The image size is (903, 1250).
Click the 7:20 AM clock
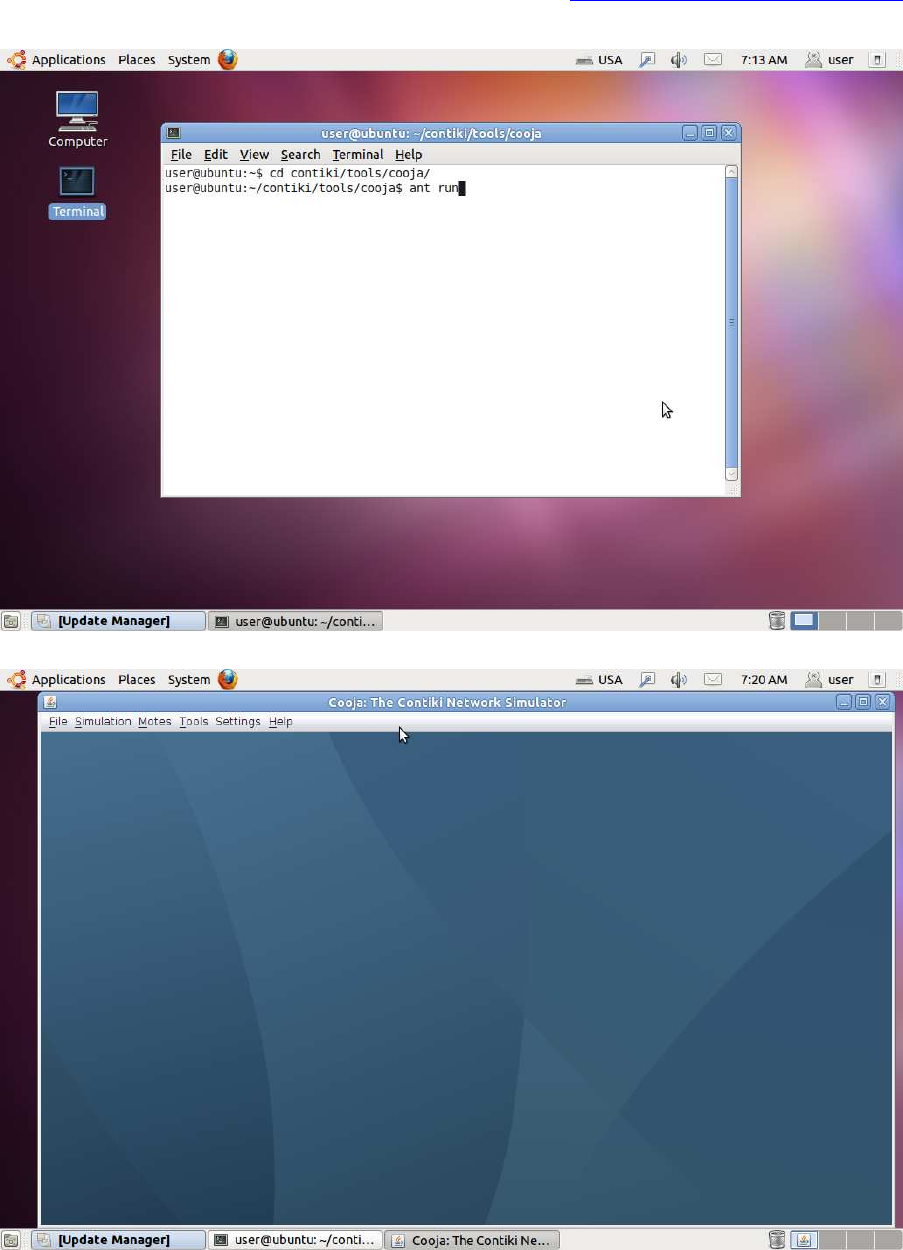click(764, 680)
